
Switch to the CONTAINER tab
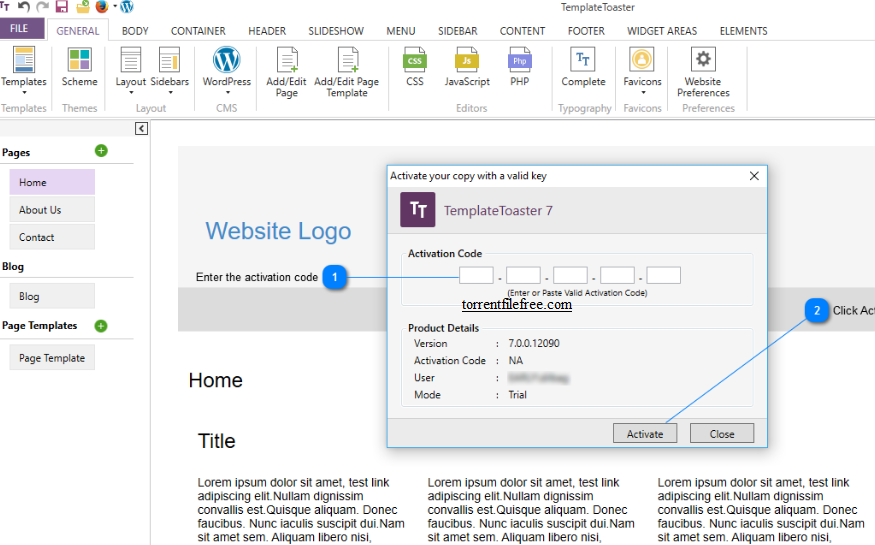(198, 31)
